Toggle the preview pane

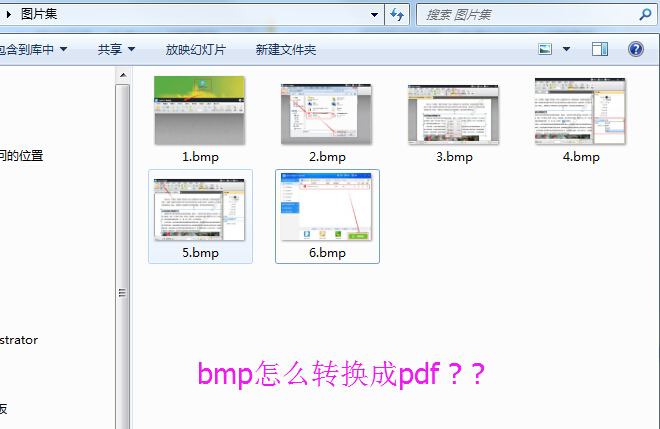(x=600, y=49)
